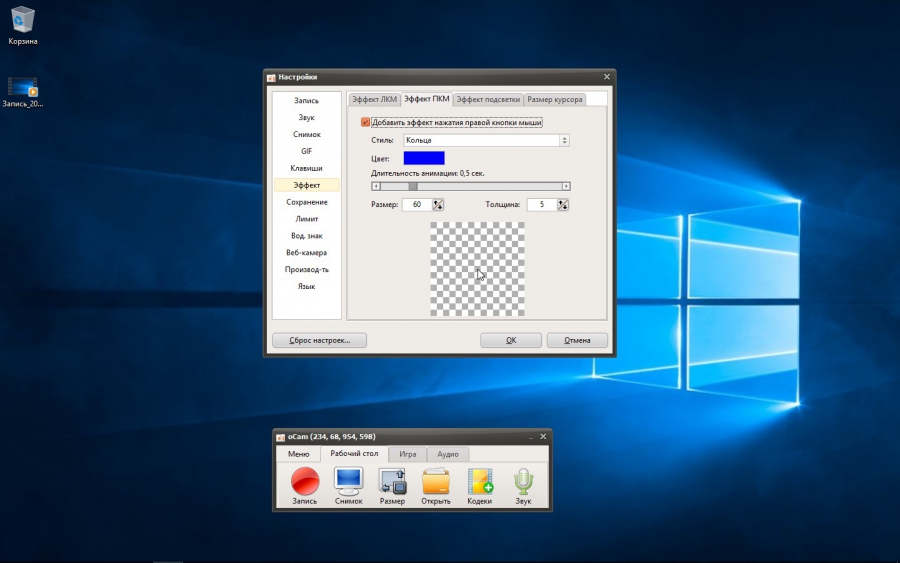Click the Игра tab in oCam
The width and height of the screenshot is (900, 563).
click(x=407, y=454)
